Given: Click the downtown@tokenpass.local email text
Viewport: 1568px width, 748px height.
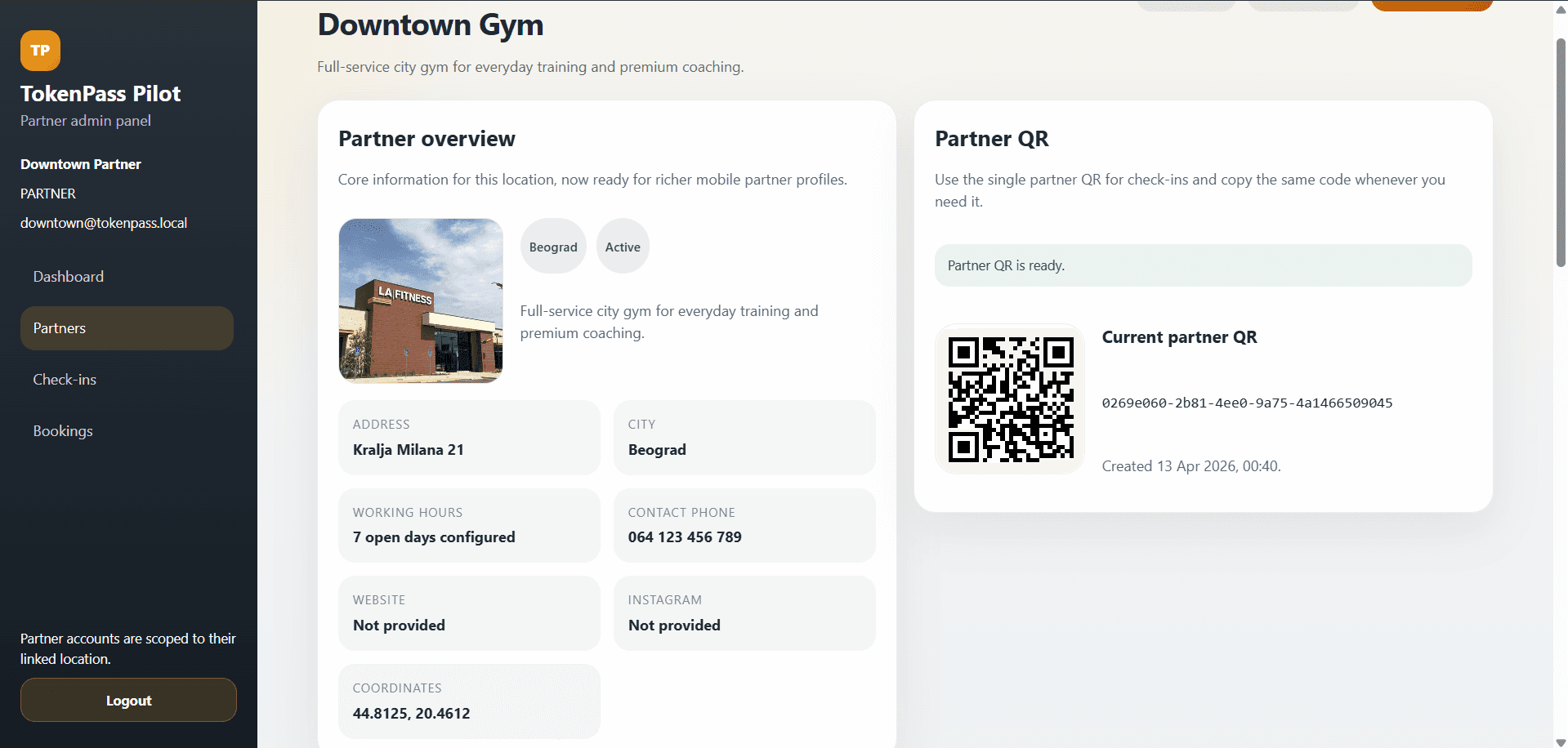Looking at the screenshot, I should pyautogui.click(x=104, y=222).
